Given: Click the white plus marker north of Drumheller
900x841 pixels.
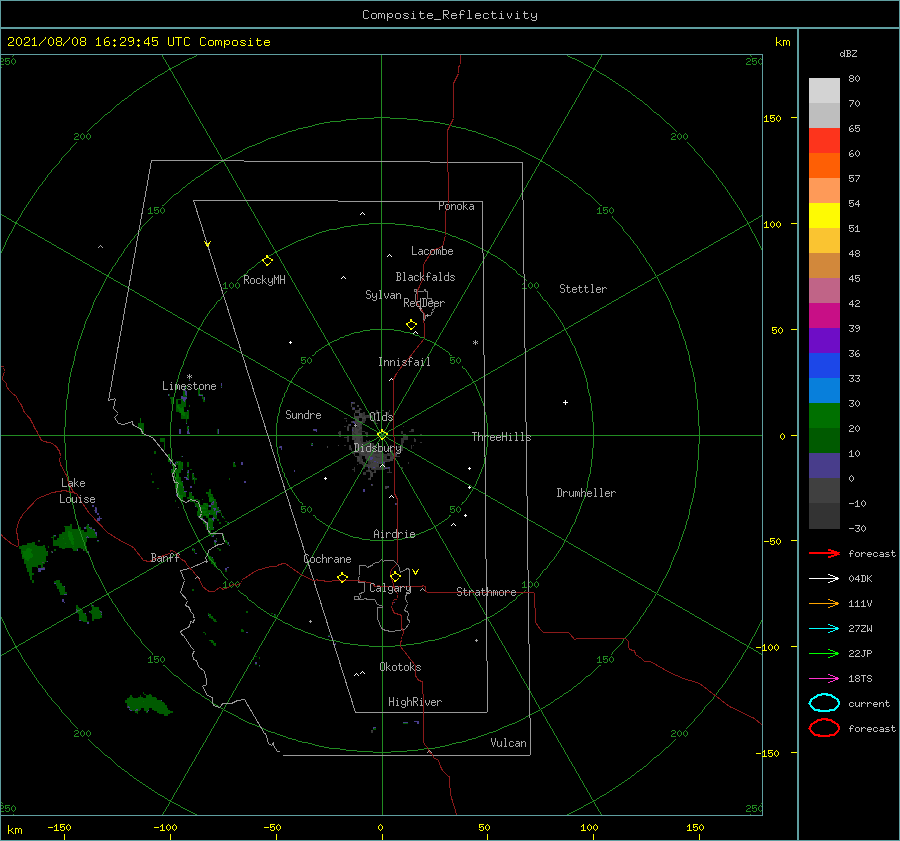Looking at the screenshot, I should click(x=565, y=402).
